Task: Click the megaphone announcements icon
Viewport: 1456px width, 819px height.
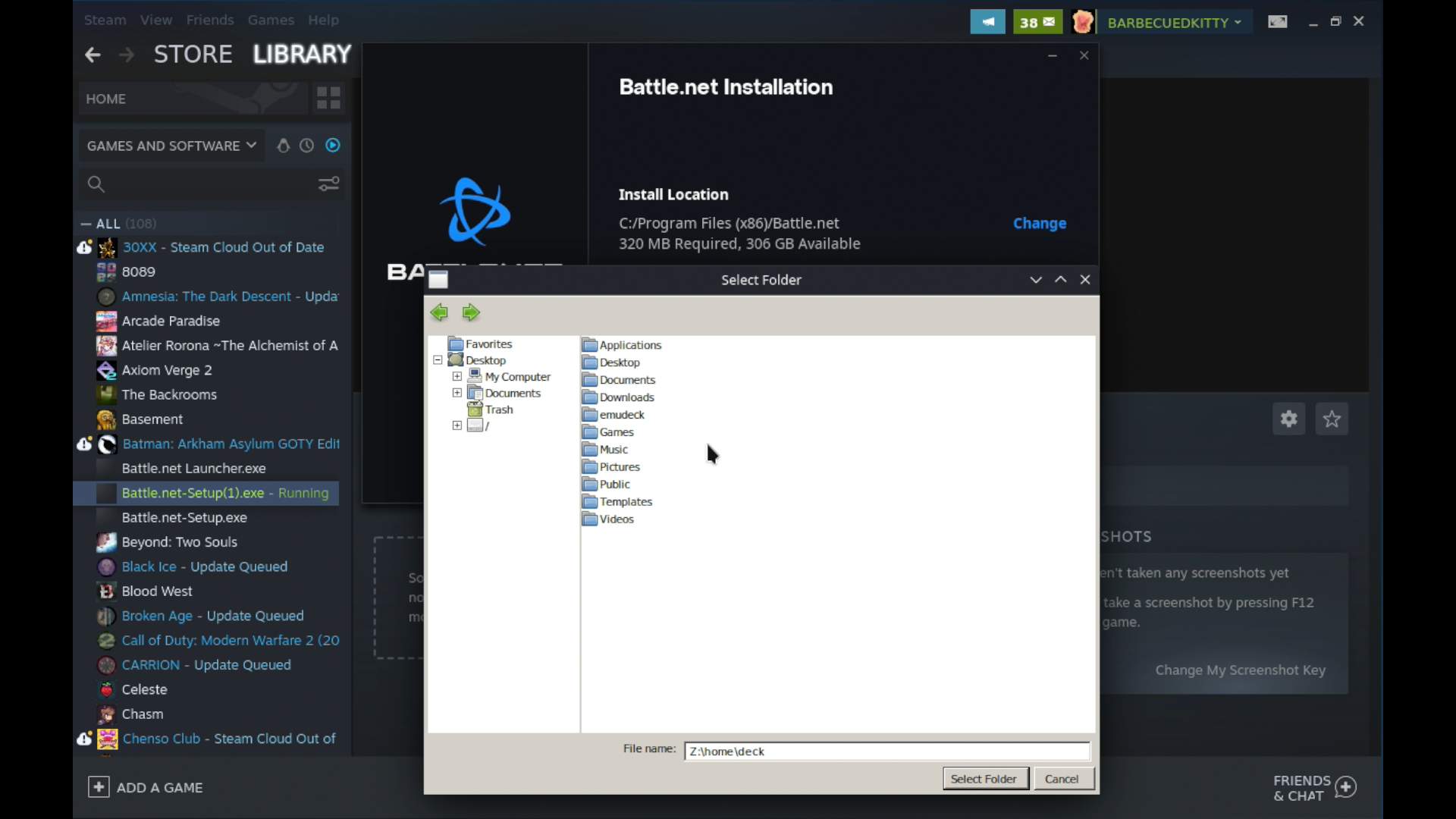Action: [988, 21]
